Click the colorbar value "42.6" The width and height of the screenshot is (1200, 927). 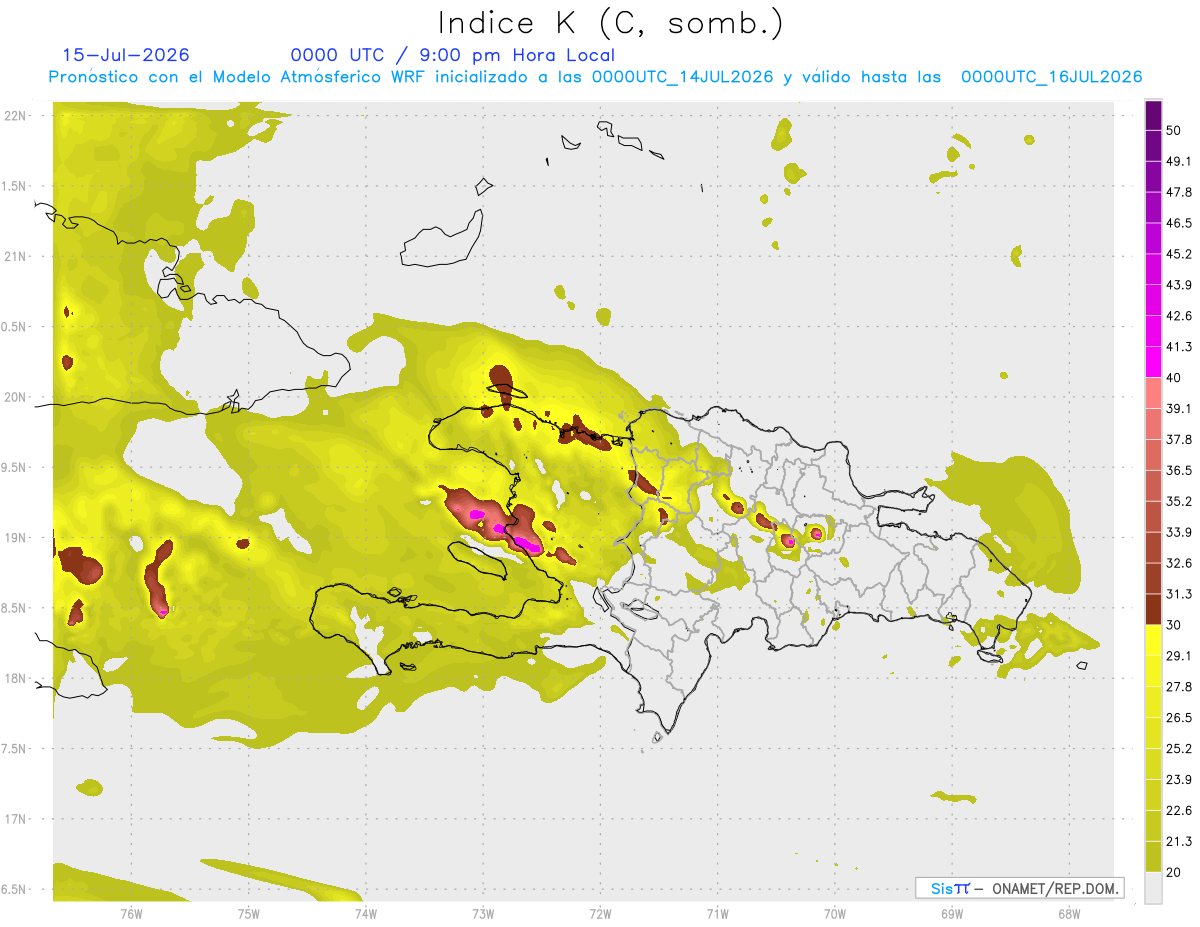1179,316
